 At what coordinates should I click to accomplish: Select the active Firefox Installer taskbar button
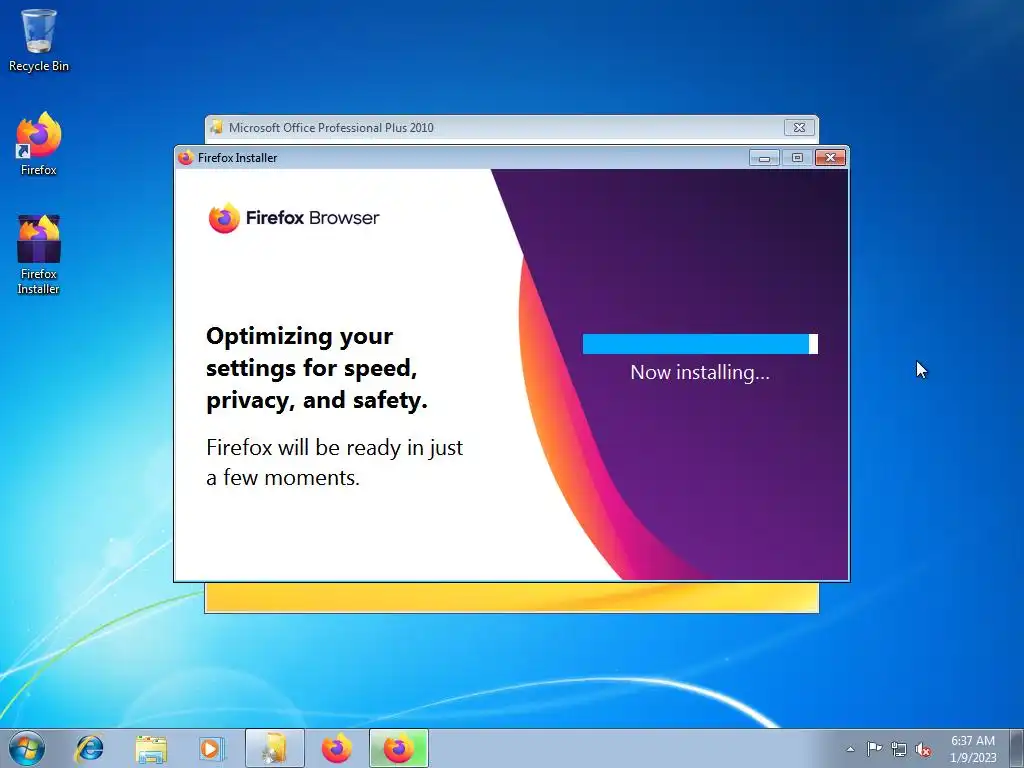tap(398, 748)
